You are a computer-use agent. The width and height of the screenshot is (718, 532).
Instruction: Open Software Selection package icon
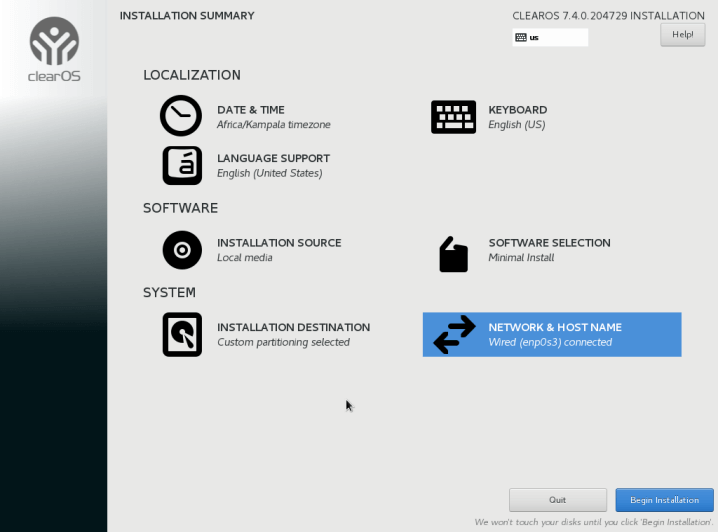coord(453,255)
